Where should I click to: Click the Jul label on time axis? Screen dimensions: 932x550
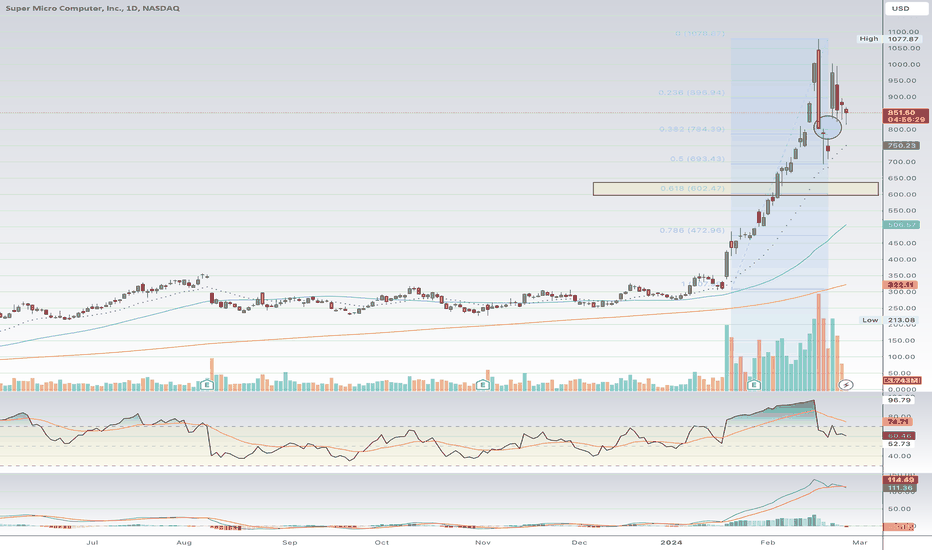tap(92, 542)
